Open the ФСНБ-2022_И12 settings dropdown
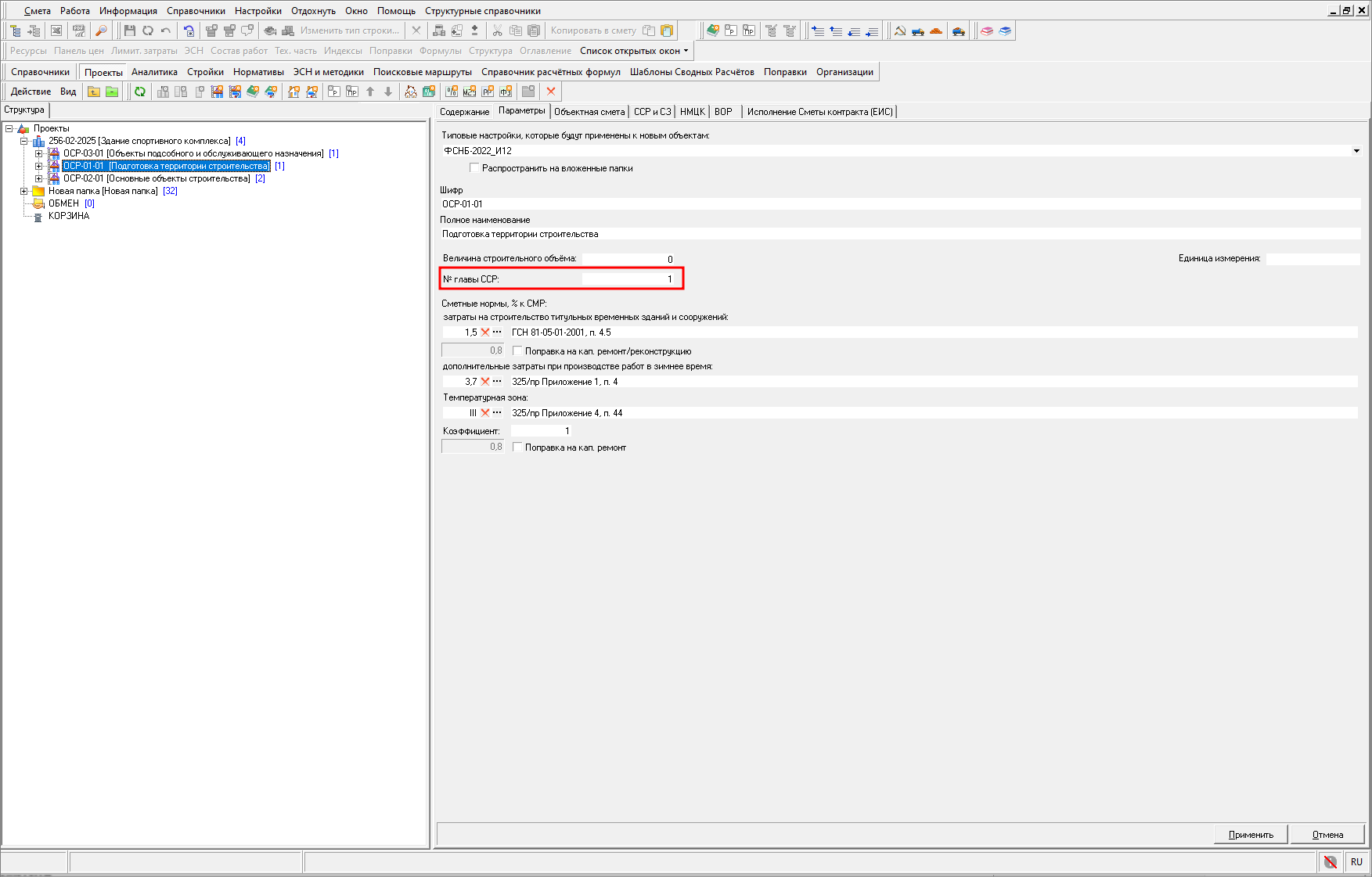The image size is (1372, 877). pos(1356,151)
